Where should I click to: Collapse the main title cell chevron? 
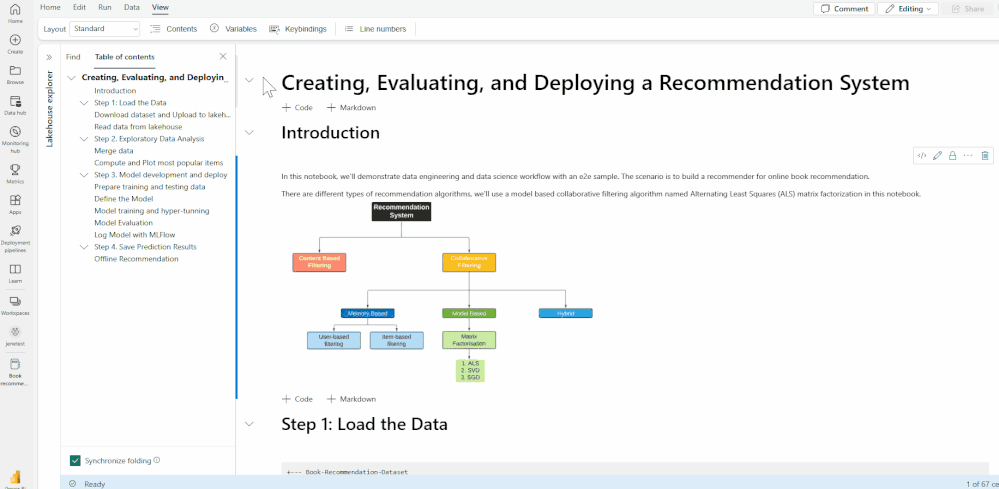click(x=249, y=80)
